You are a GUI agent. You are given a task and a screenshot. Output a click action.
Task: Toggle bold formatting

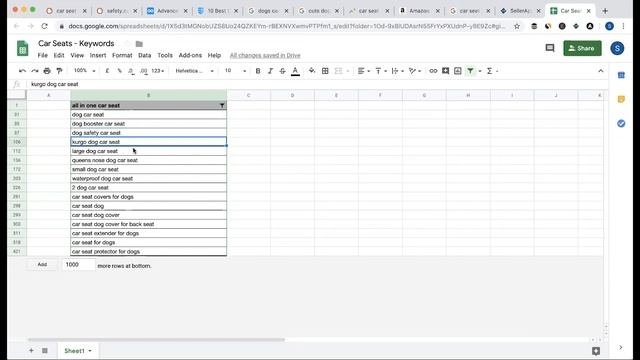(258, 71)
